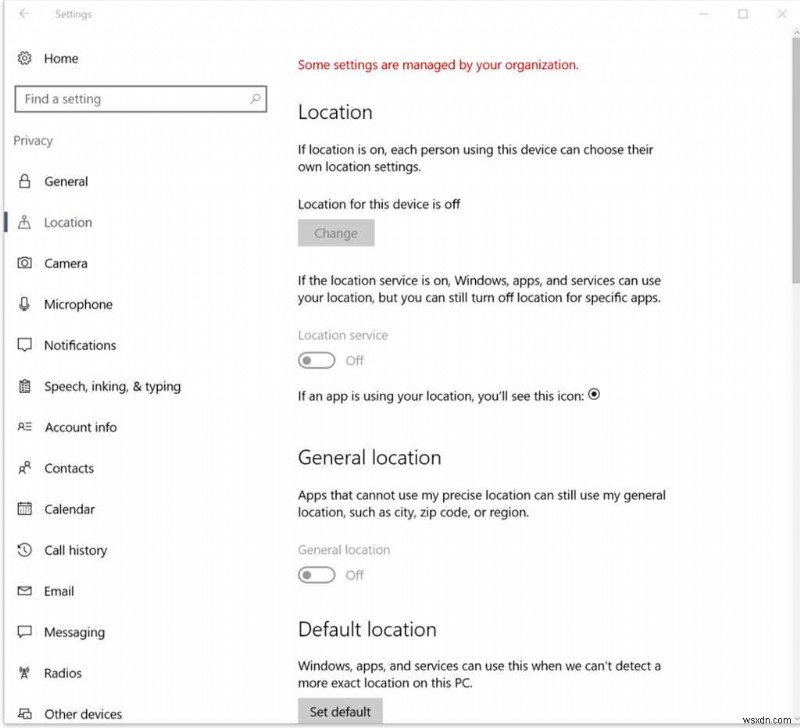
Task: Select the Email privacy icon
Action: [x=23, y=591]
